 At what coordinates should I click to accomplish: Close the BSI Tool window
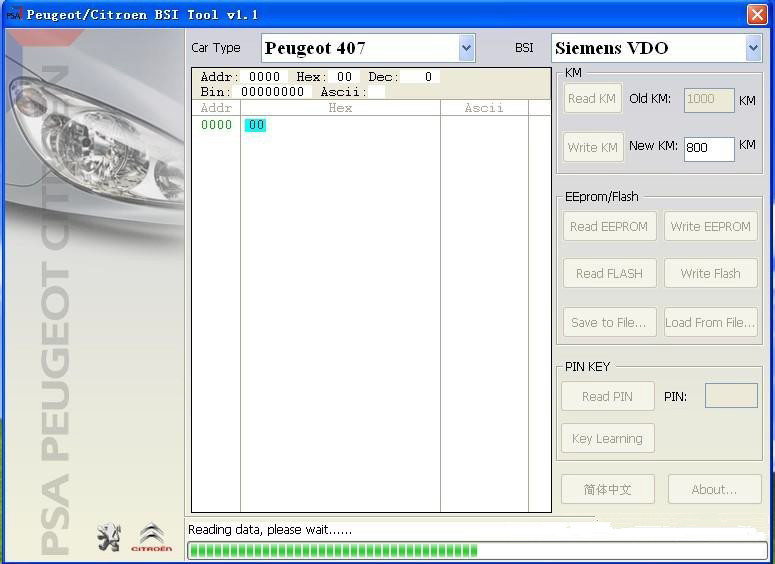point(757,14)
